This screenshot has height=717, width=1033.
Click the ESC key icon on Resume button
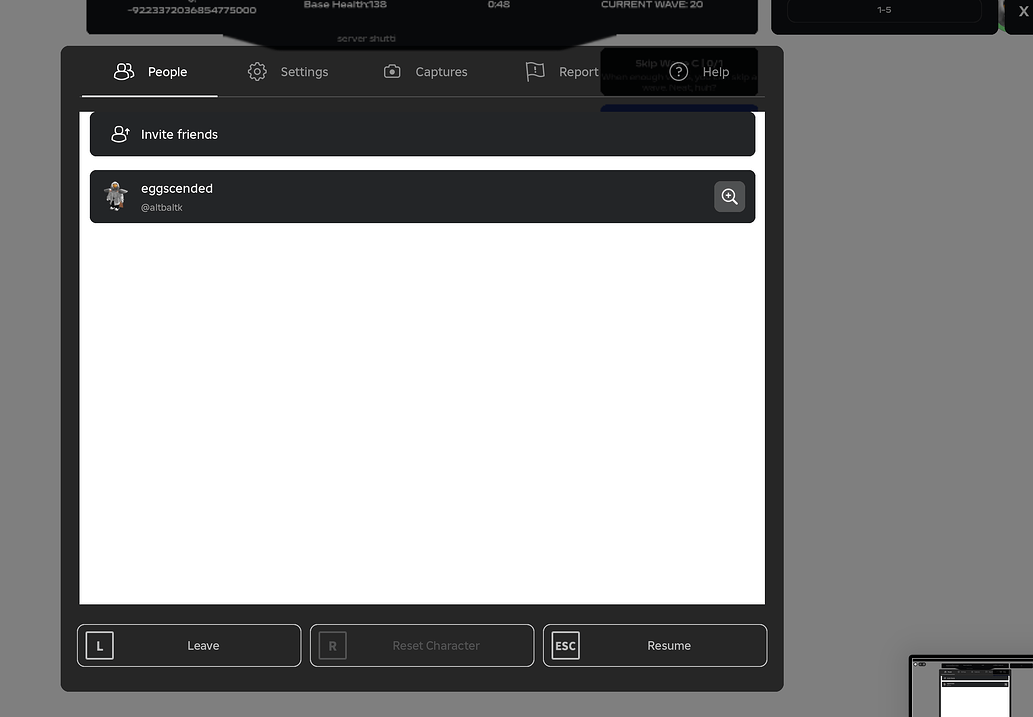565,645
